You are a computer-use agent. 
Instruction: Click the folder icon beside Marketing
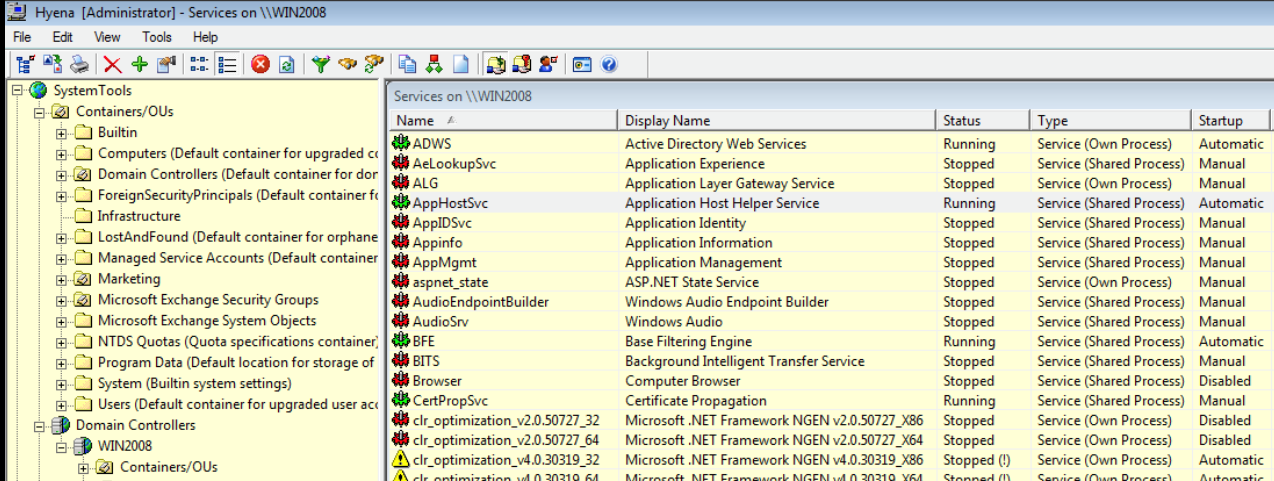(x=83, y=279)
